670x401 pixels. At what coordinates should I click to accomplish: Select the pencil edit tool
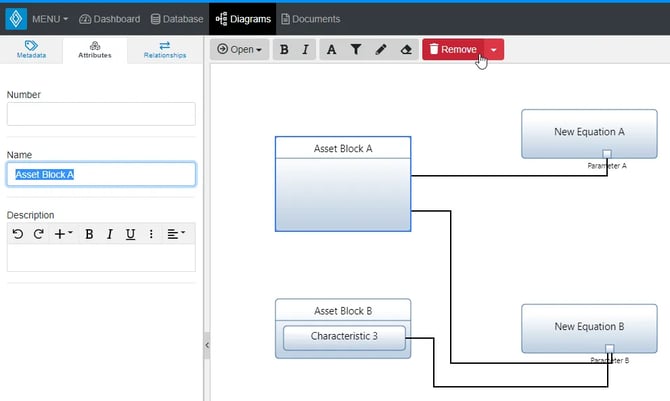pos(381,49)
